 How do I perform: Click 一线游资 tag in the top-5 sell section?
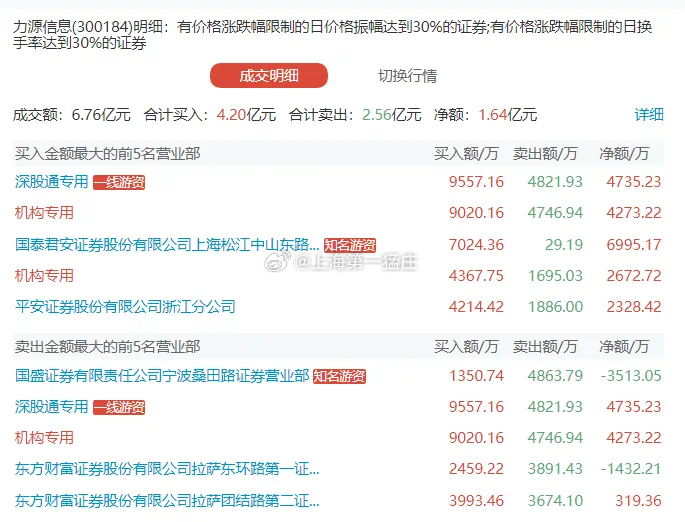pyautogui.click(x=119, y=407)
